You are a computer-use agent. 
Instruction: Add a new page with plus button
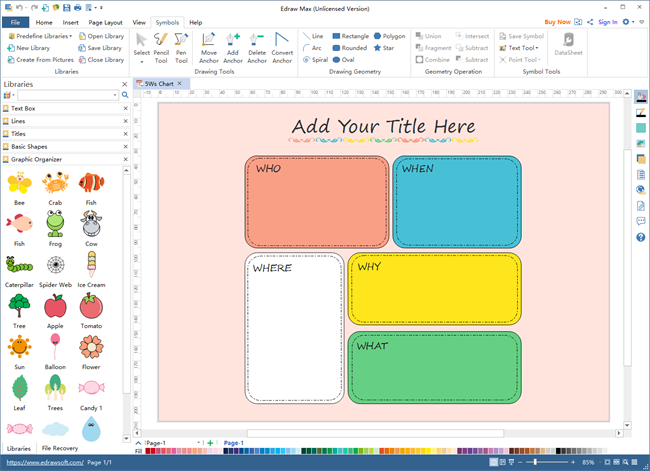210,442
